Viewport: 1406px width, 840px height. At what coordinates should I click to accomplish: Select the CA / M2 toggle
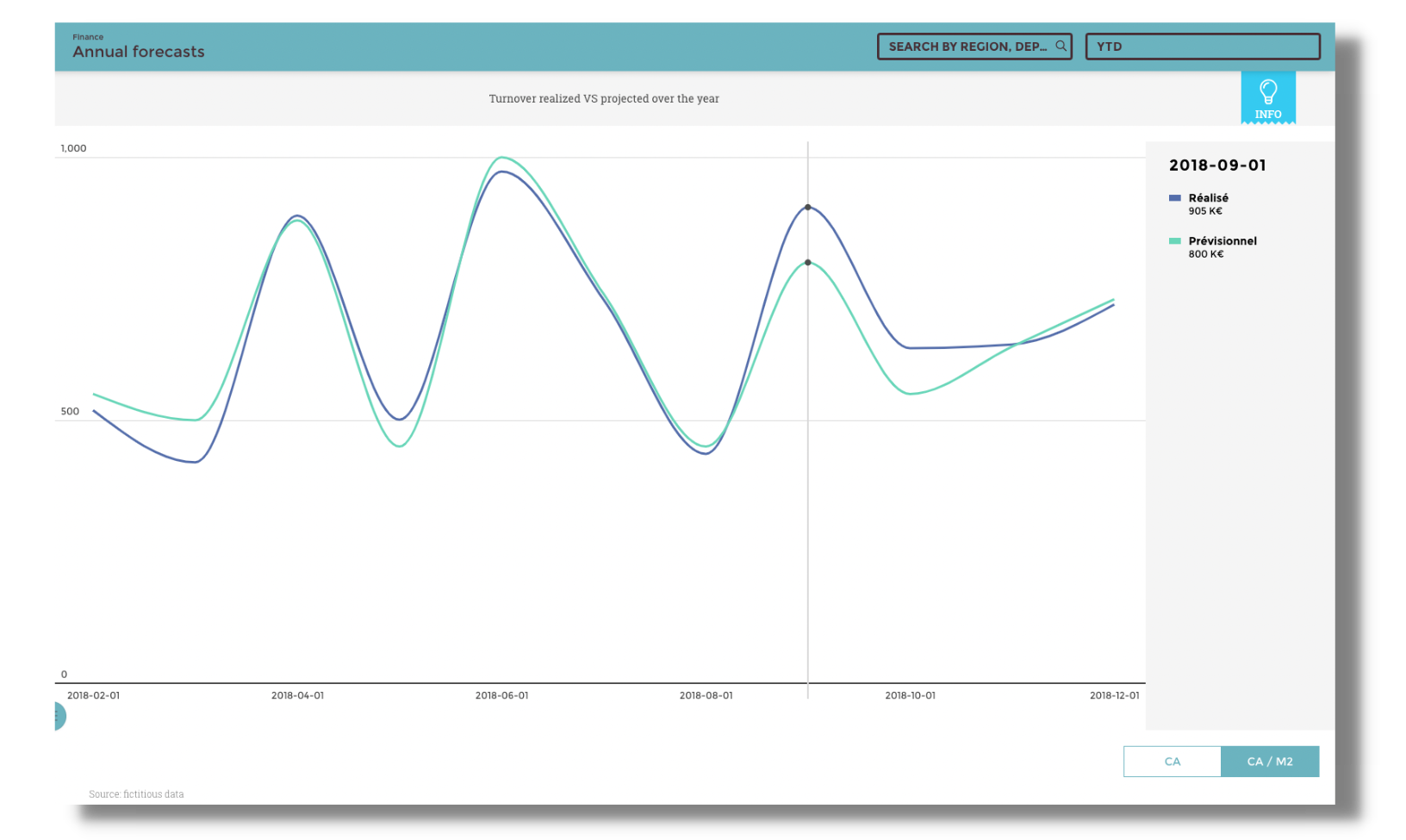click(1269, 762)
